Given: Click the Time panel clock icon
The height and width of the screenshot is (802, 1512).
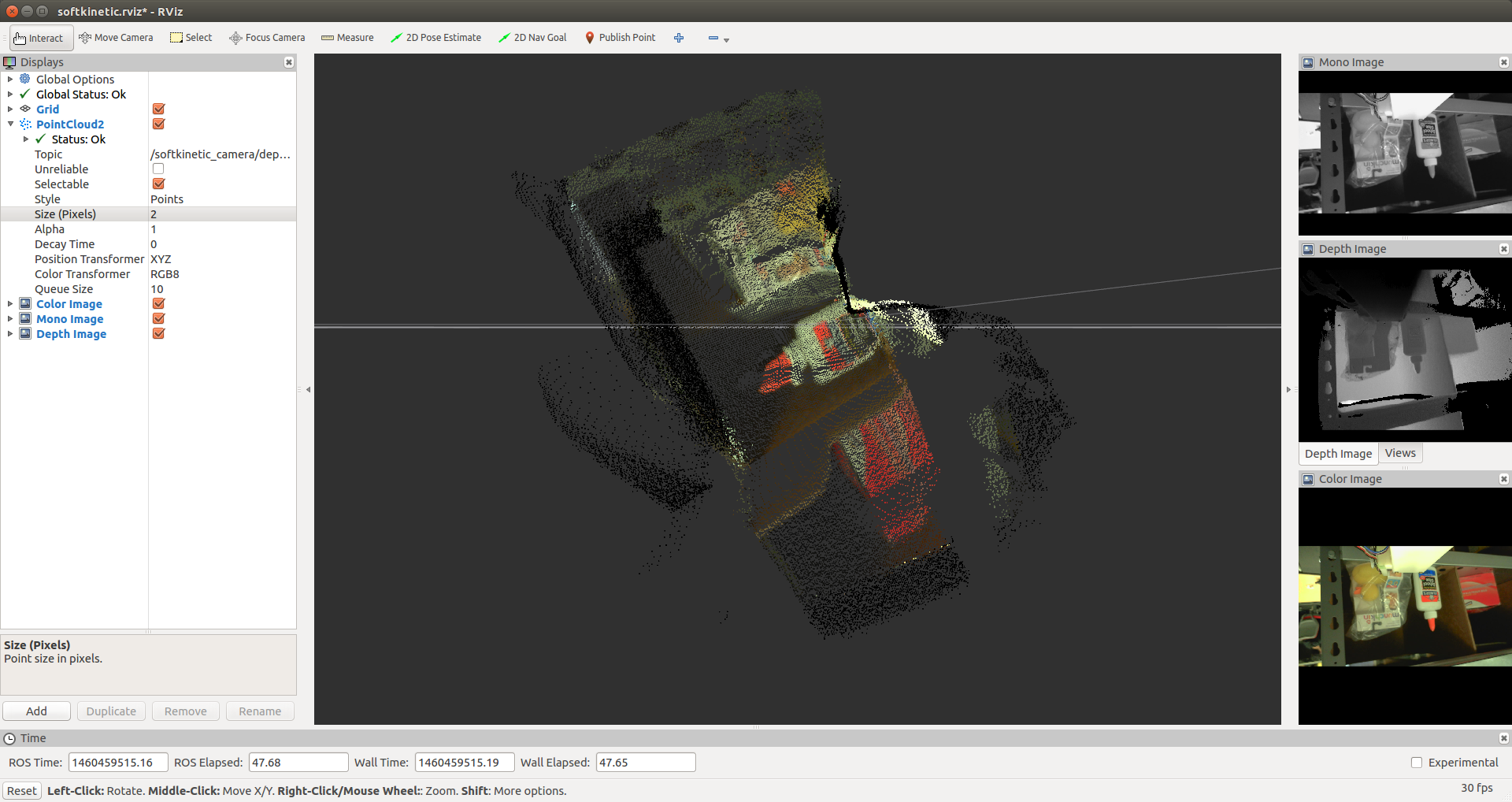Looking at the screenshot, I should [x=9, y=738].
